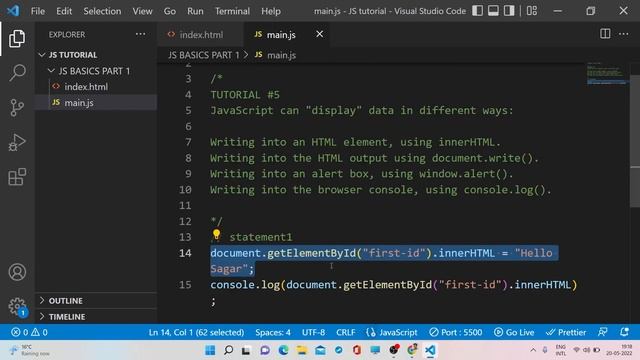
Task: Open File Explorer from taskbar
Action: (x=302, y=350)
